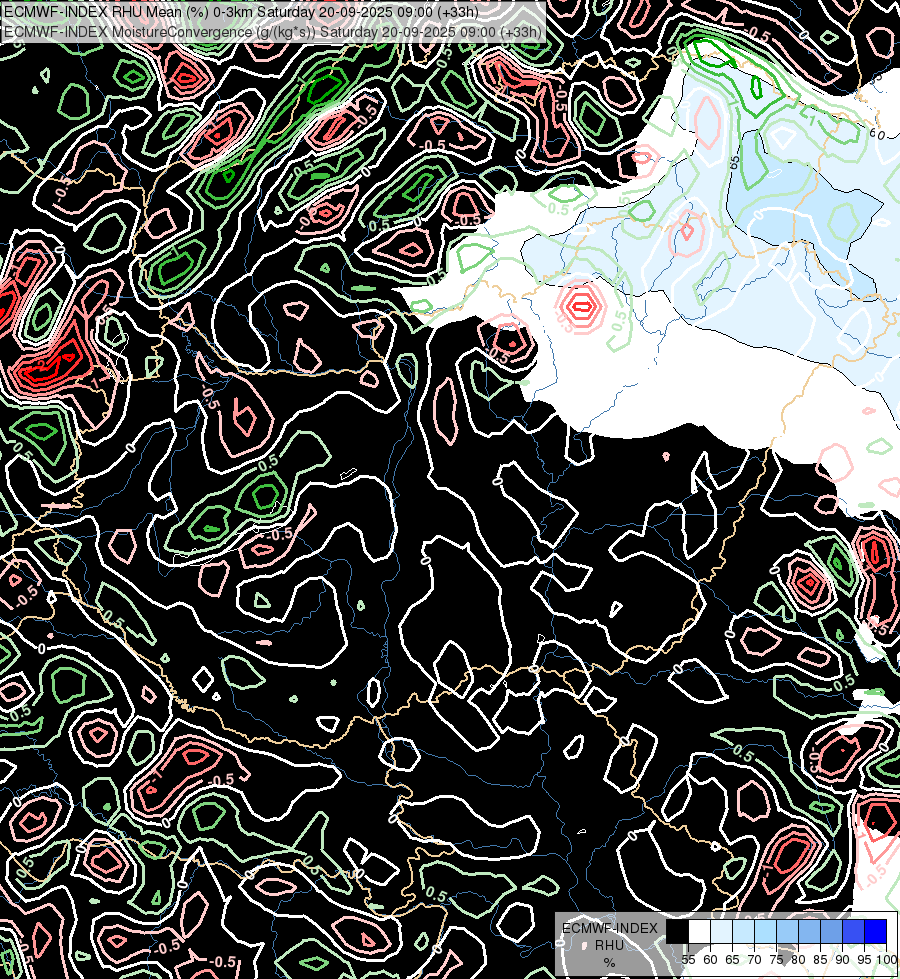Click the legend tick label 90
Viewport: 900px width, 979px height.
click(842, 960)
